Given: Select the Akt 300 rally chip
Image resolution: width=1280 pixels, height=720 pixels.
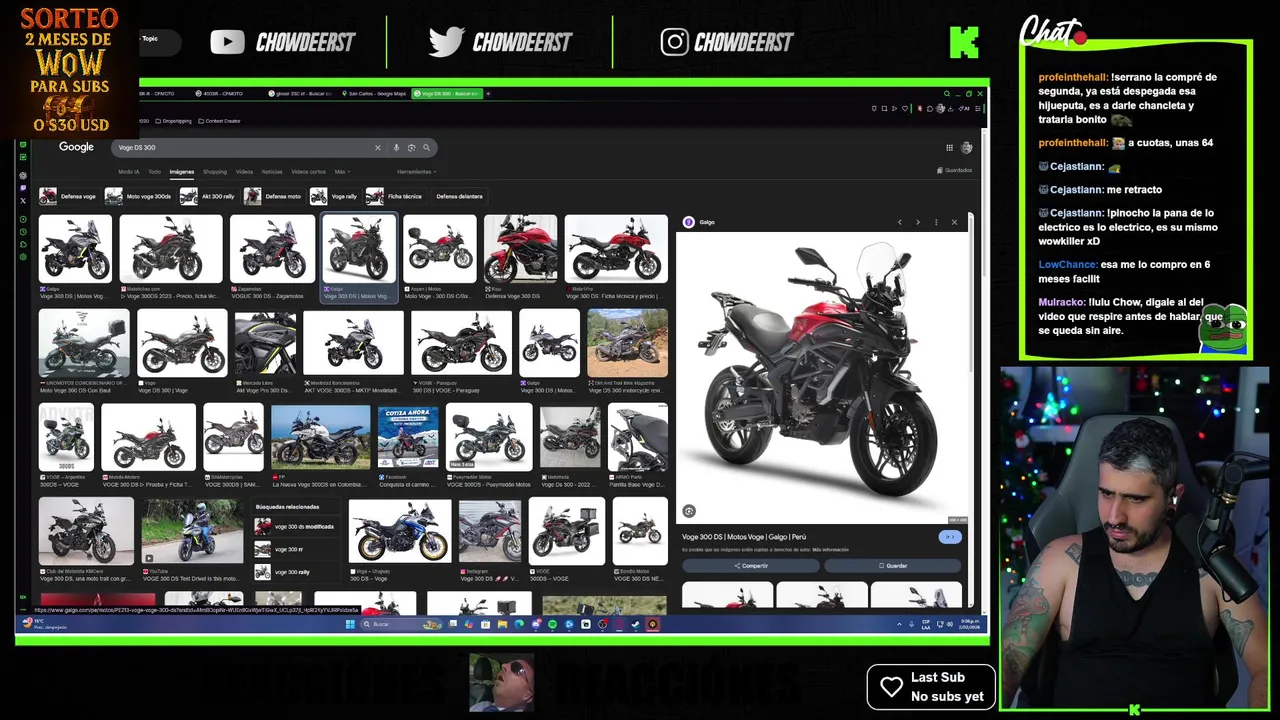Looking at the screenshot, I should pyautogui.click(x=208, y=196).
